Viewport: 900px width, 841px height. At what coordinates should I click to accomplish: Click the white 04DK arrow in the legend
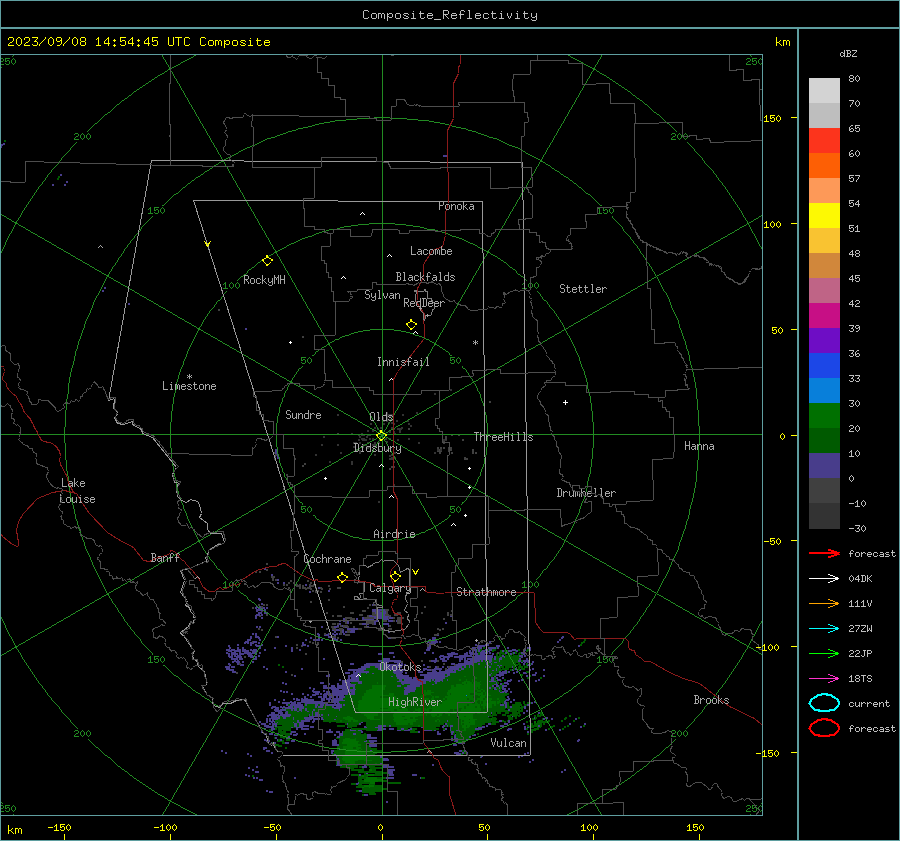point(824,578)
